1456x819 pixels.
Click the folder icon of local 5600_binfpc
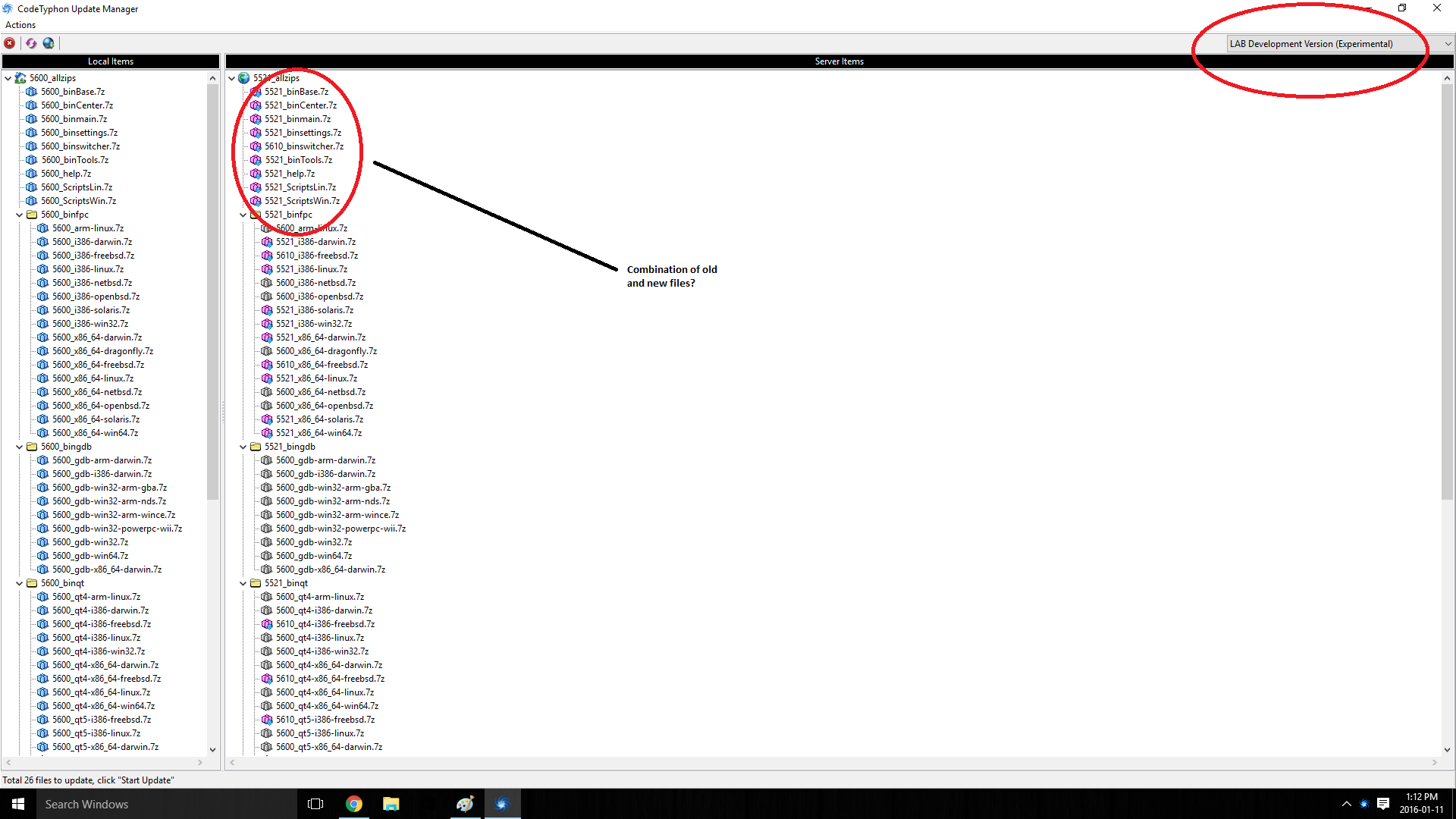(x=32, y=215)
